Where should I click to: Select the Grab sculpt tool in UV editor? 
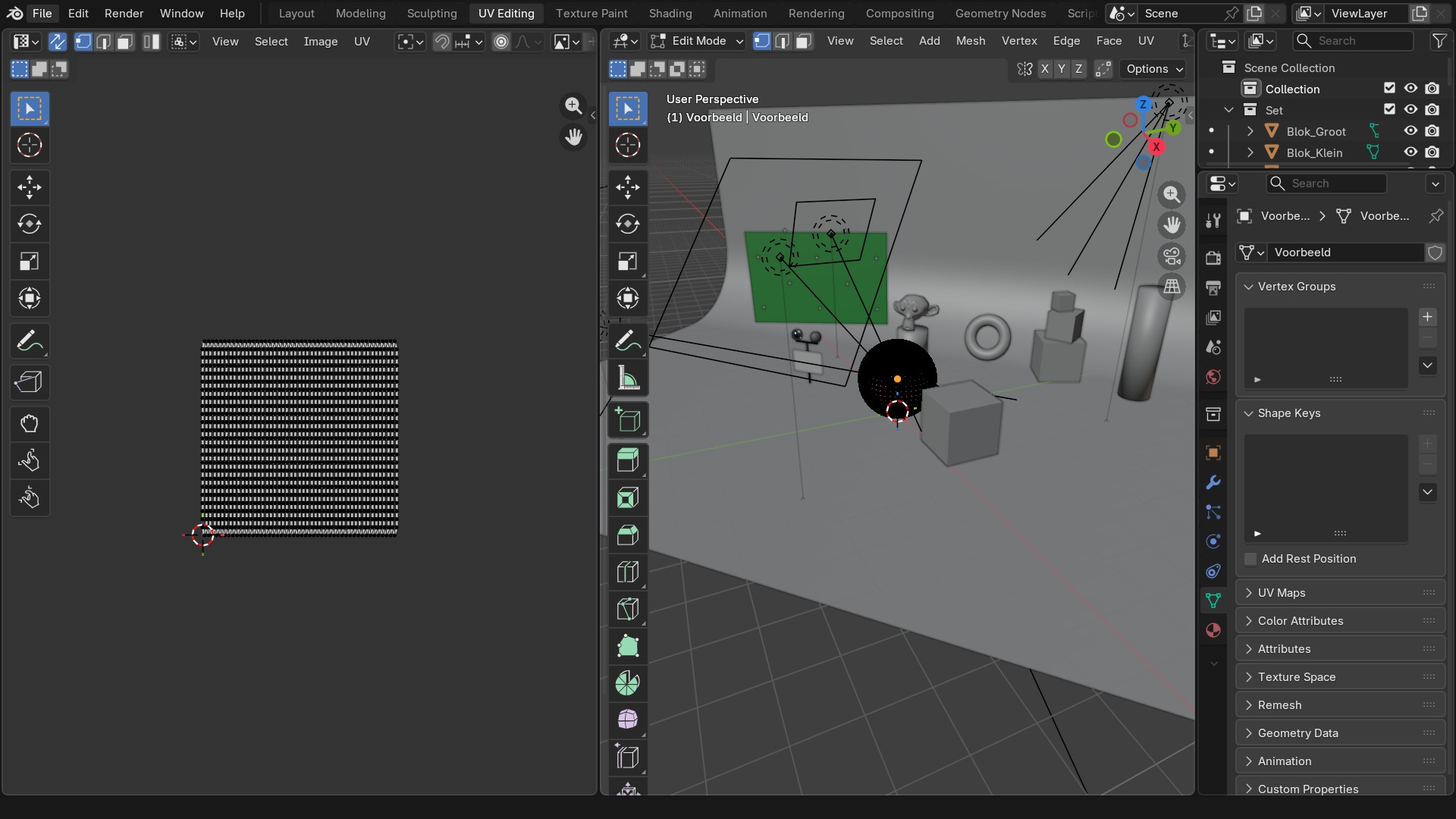pos(30,423)
